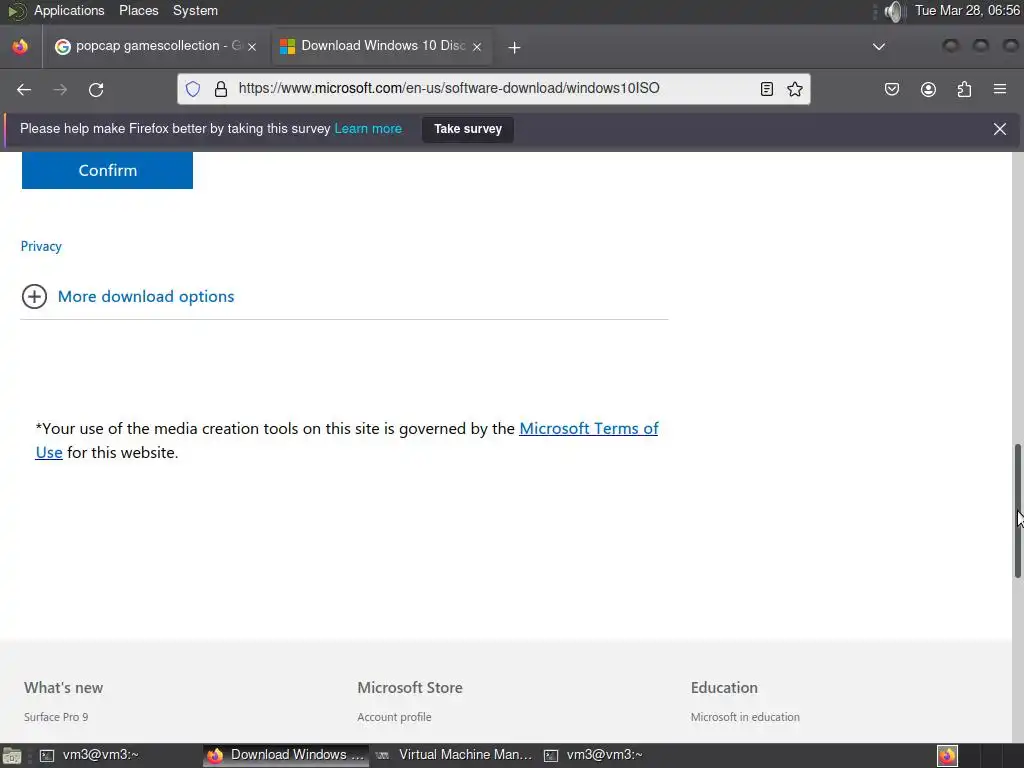Viewport: 1024px width, 768px height.
Task: Click the distro logo in top panel
Action: [x=17, y=11]
